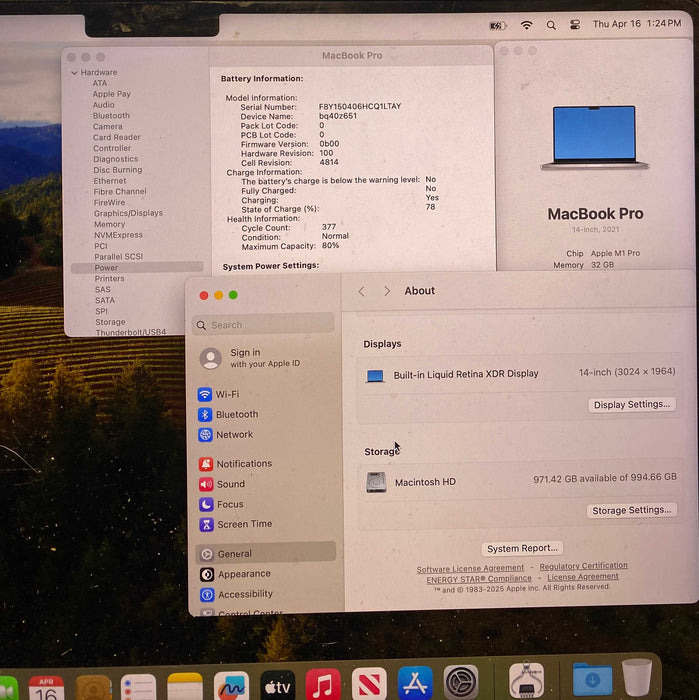Image resolution: width=699 pixels, height=700 pixels.
Task: Select Power in System Information sidebar
Action: click(137, 267)
